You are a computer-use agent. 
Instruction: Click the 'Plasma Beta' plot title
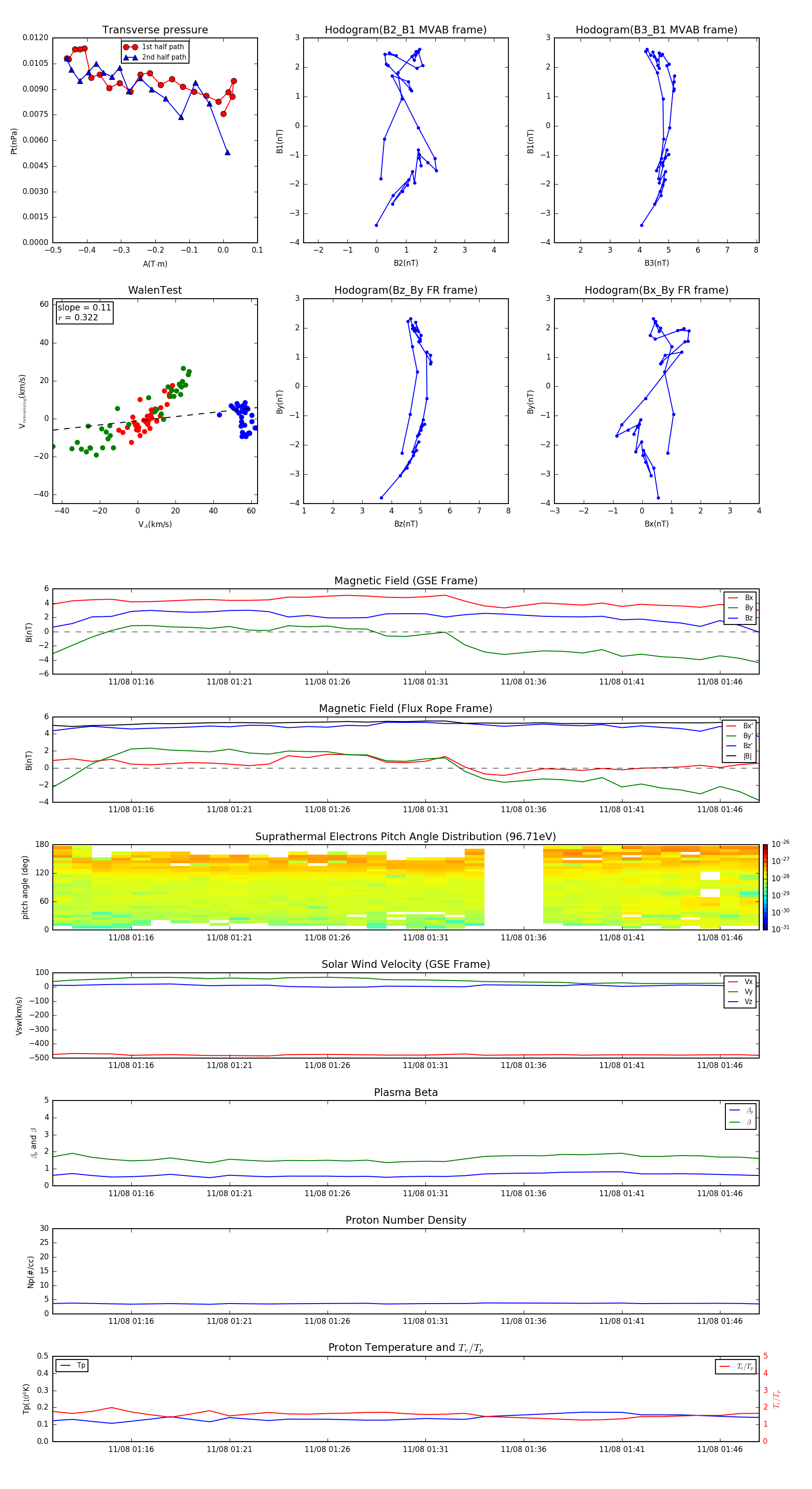[x=406, y=1092]
